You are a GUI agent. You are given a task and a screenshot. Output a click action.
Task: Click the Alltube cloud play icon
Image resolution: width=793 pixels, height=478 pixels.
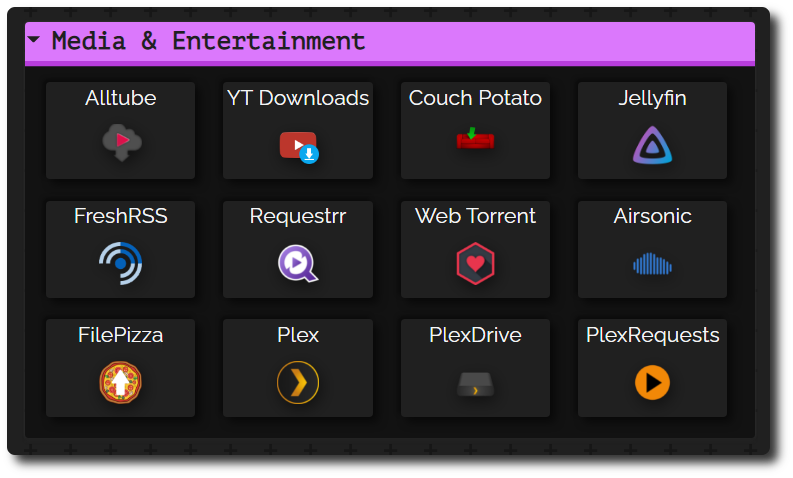tap(121, 143)
